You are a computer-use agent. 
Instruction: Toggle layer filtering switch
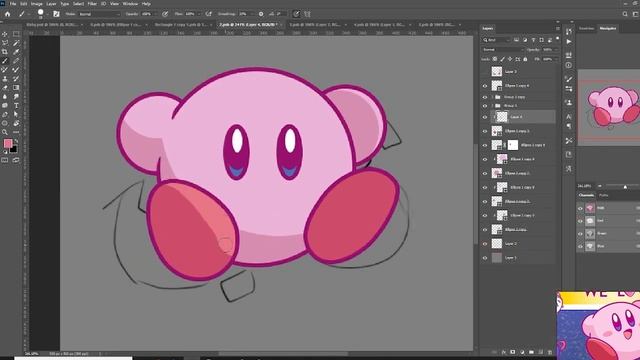coord(558,39)
